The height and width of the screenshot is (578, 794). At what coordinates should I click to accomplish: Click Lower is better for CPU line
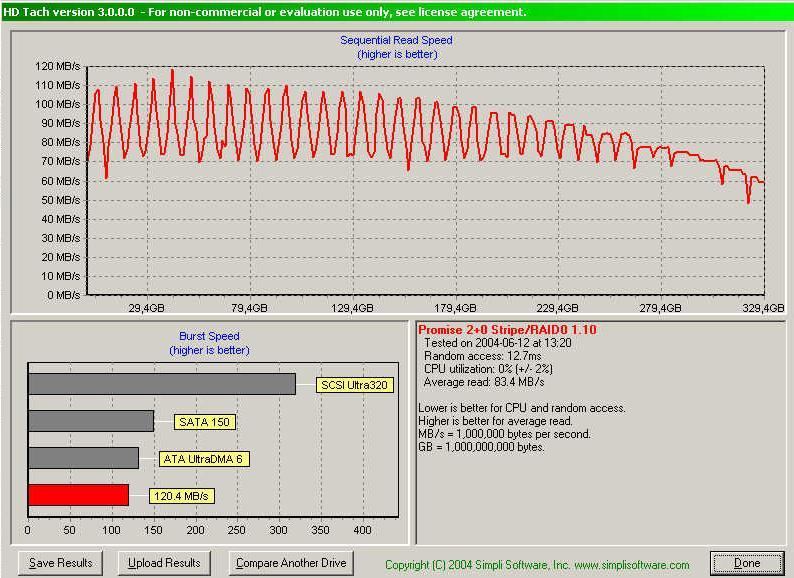[x=522, y=408]
